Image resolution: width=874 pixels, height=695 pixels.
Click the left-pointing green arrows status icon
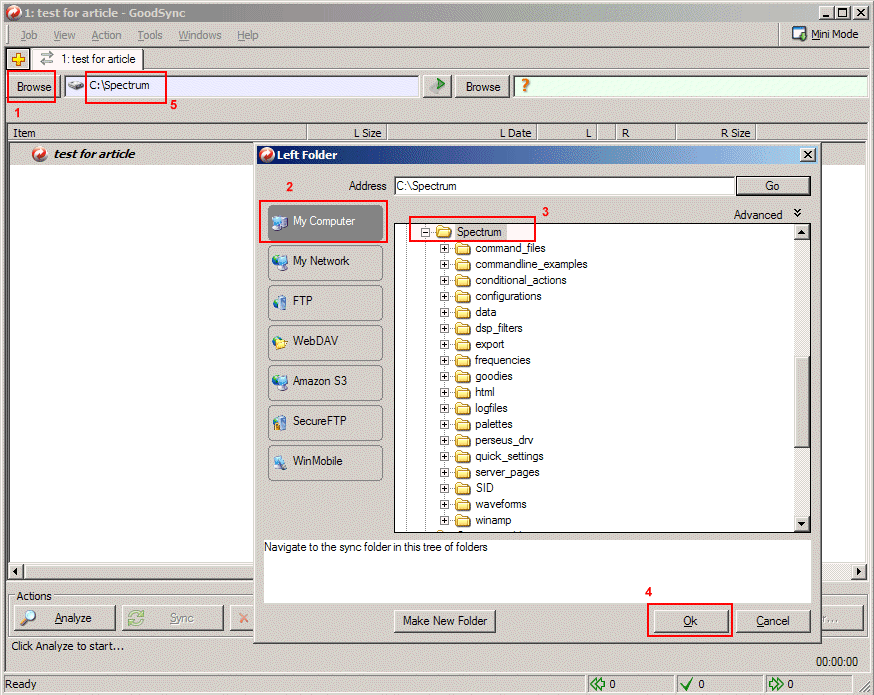[598, 684]
